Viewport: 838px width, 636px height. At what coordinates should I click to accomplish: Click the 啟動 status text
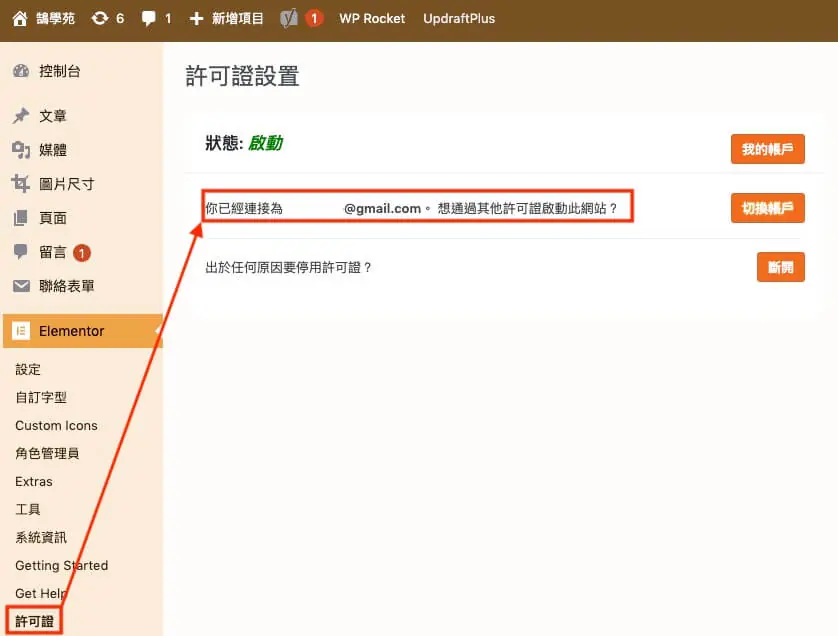pos(265,143)
